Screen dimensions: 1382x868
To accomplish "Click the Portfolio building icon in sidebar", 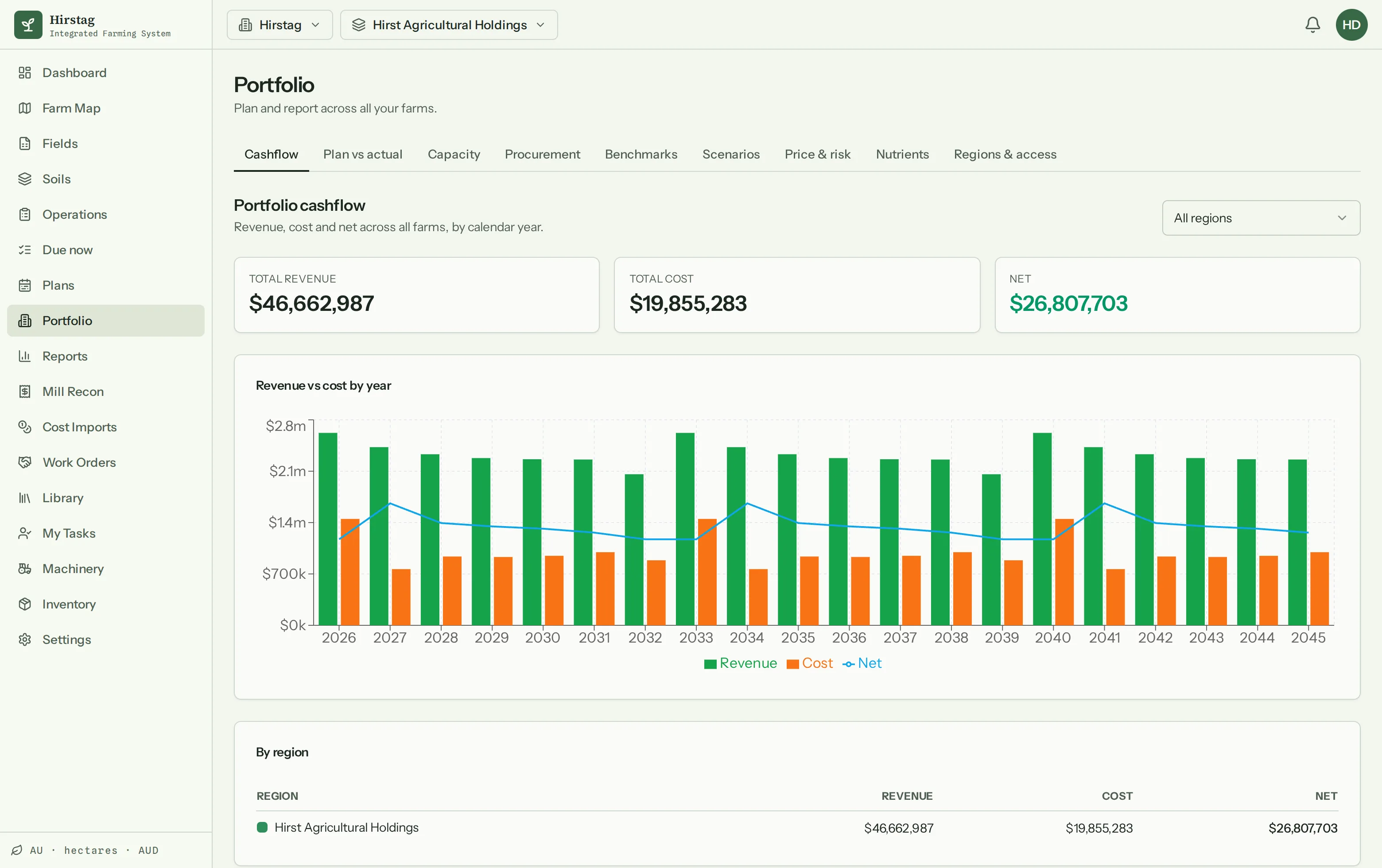I will [25, 321].
